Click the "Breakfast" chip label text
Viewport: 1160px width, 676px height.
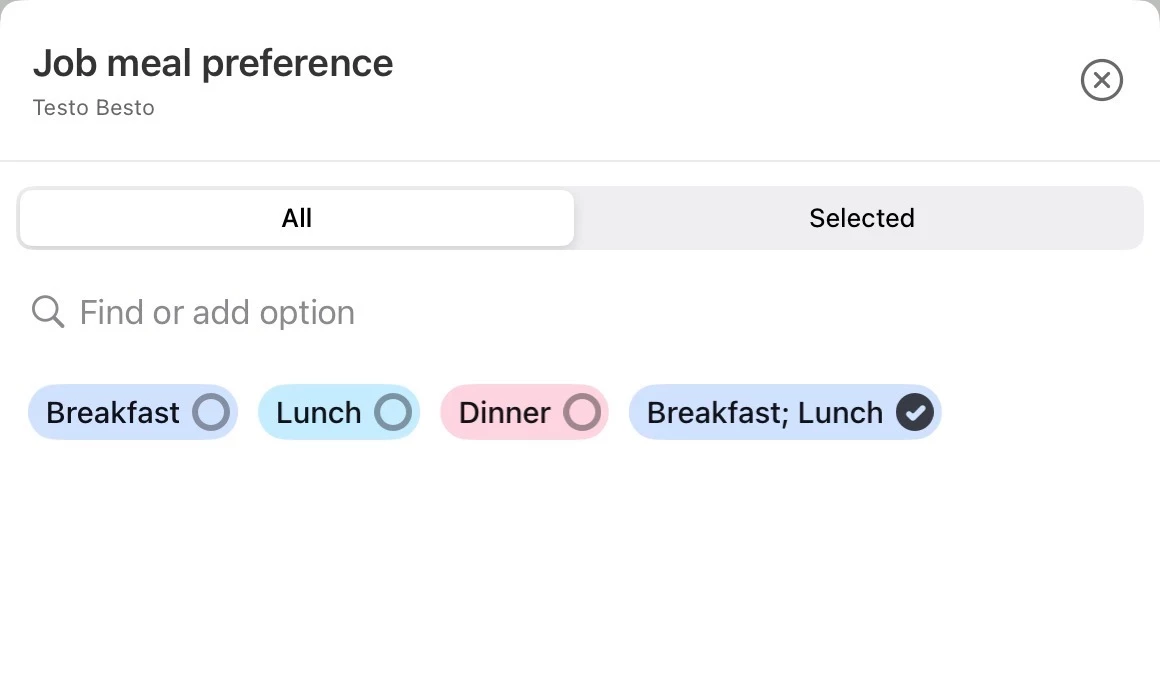[x=113, y=413]
